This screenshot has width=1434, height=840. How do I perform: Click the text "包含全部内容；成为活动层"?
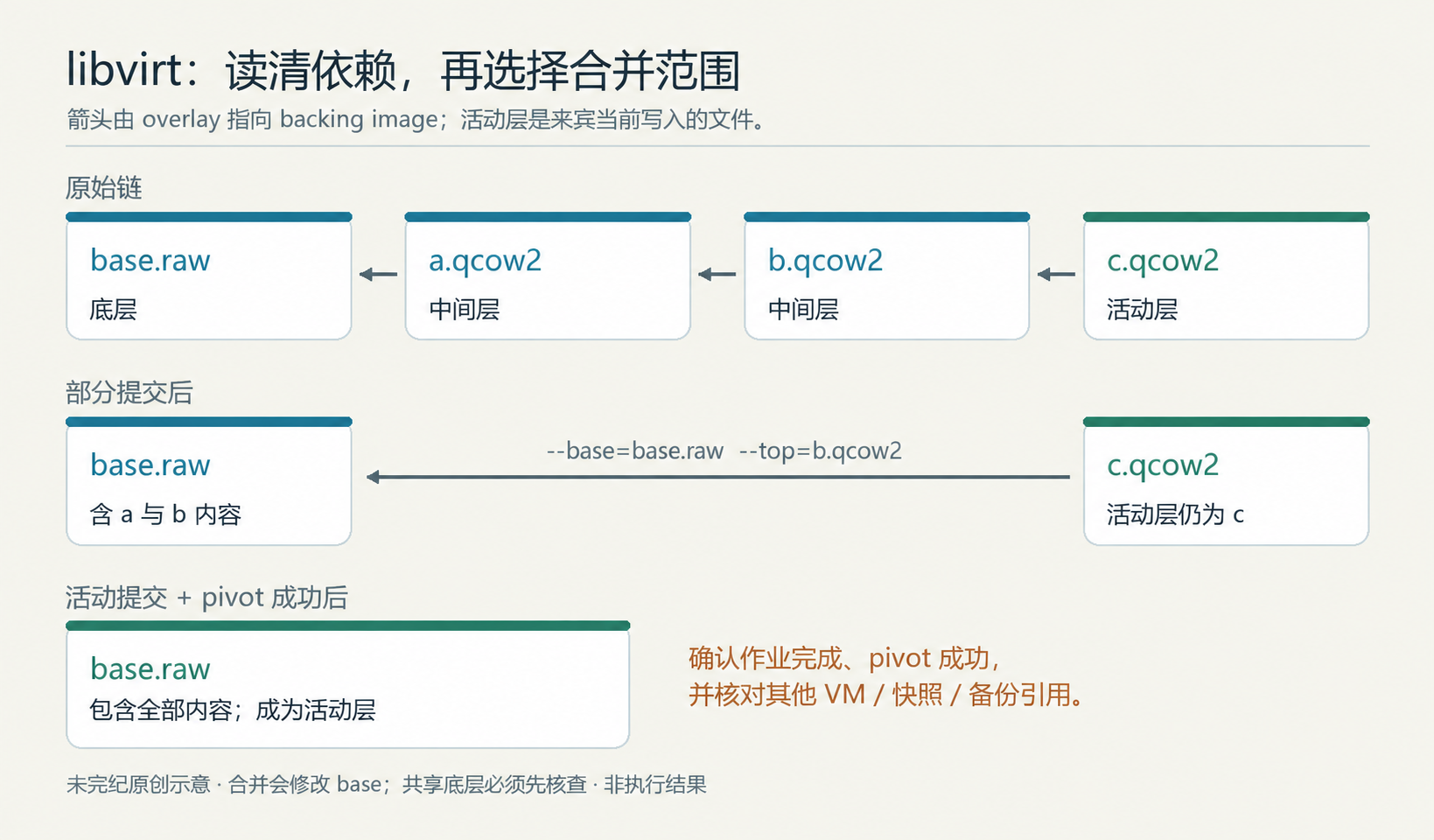tap(233, 710)
